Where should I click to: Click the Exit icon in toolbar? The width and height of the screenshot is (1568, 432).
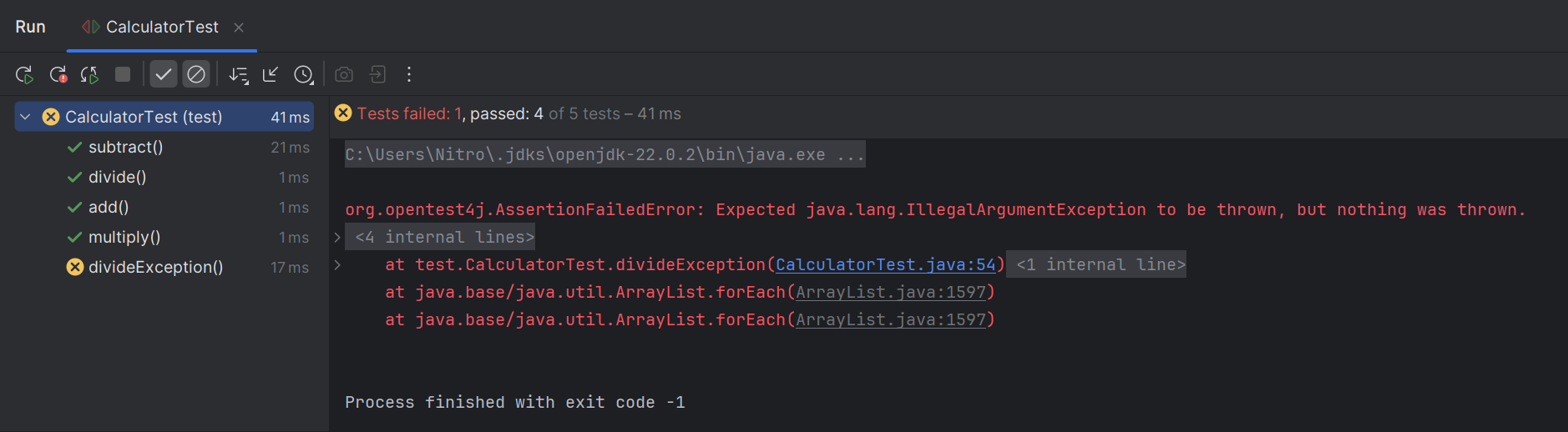click(x=377, y=75)
